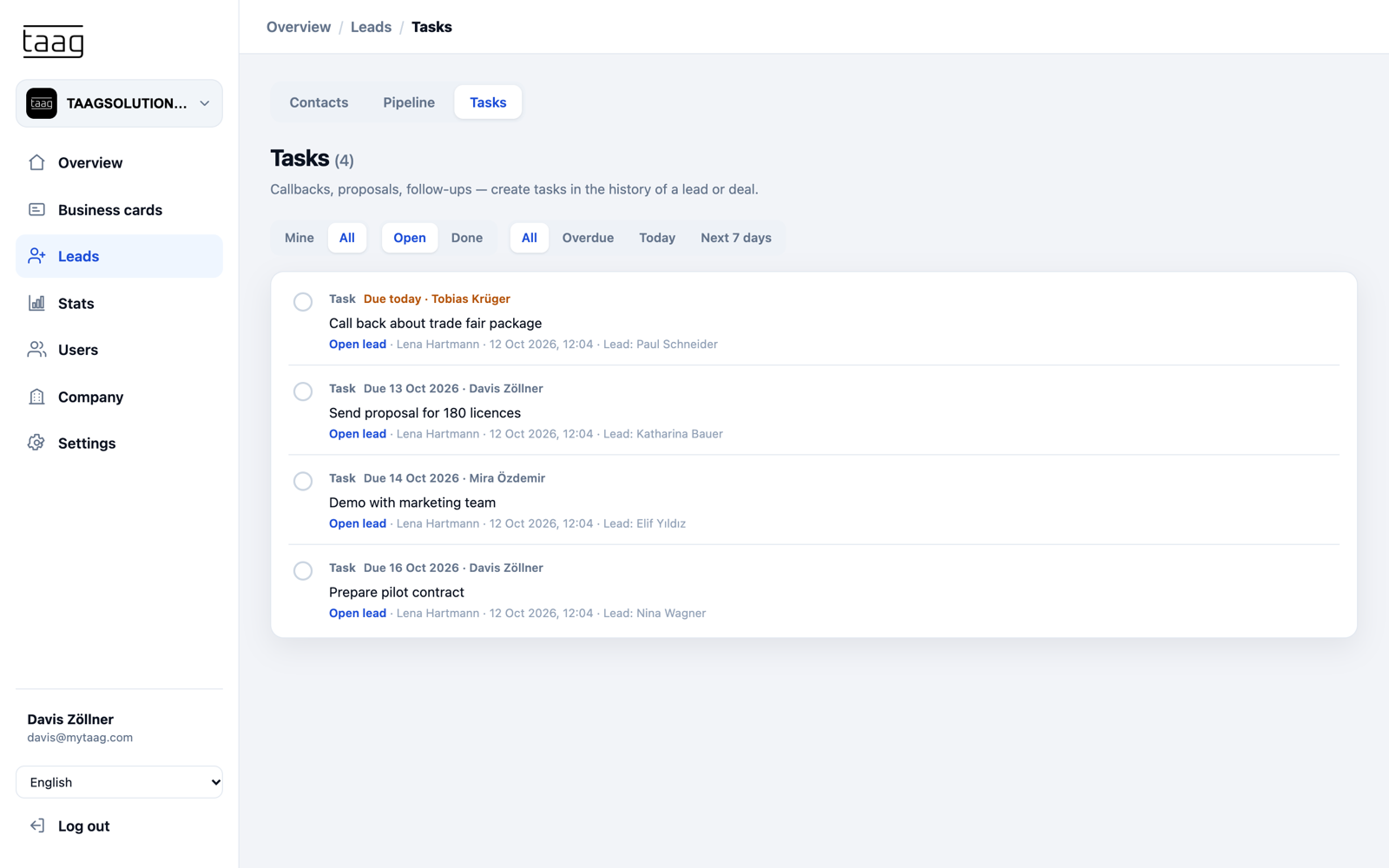1389x868 pixels.
Task: Click the 'Prepare pilot contract' title
Action: (397, 592)
